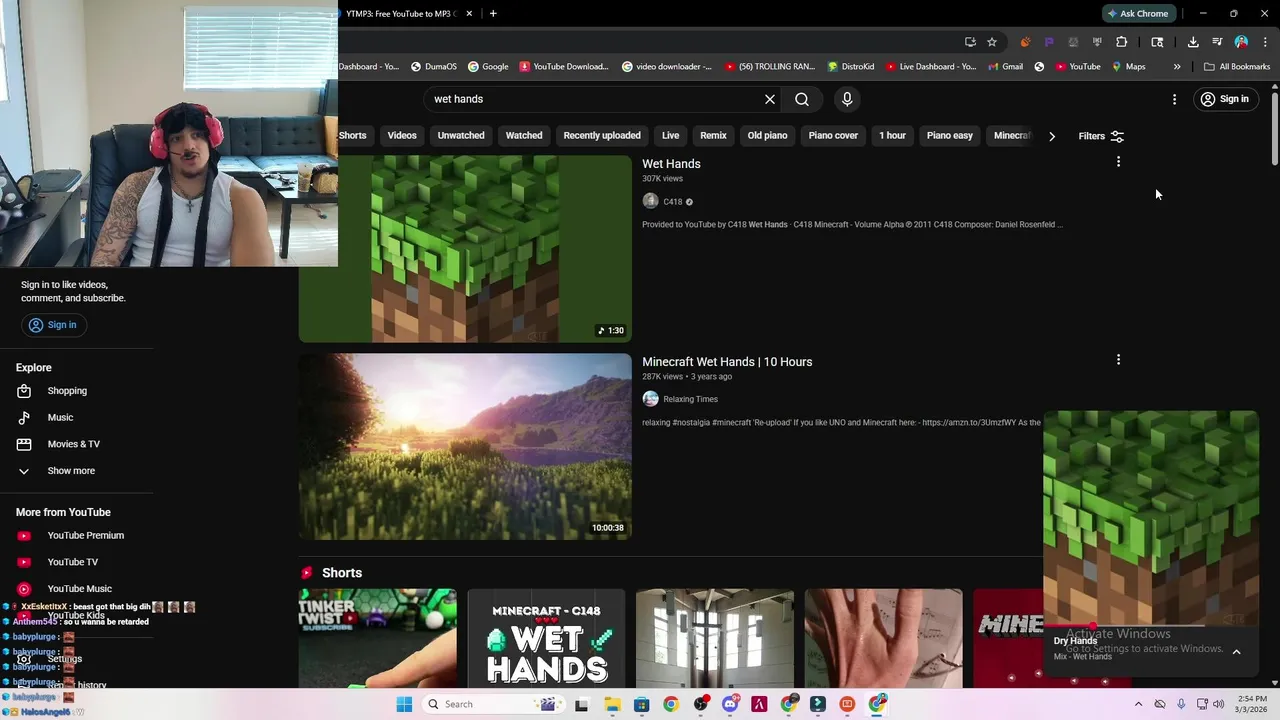The image size is (1280, 720).
Task: Click the orange extension icon
Action: [x=1025, y=42]
